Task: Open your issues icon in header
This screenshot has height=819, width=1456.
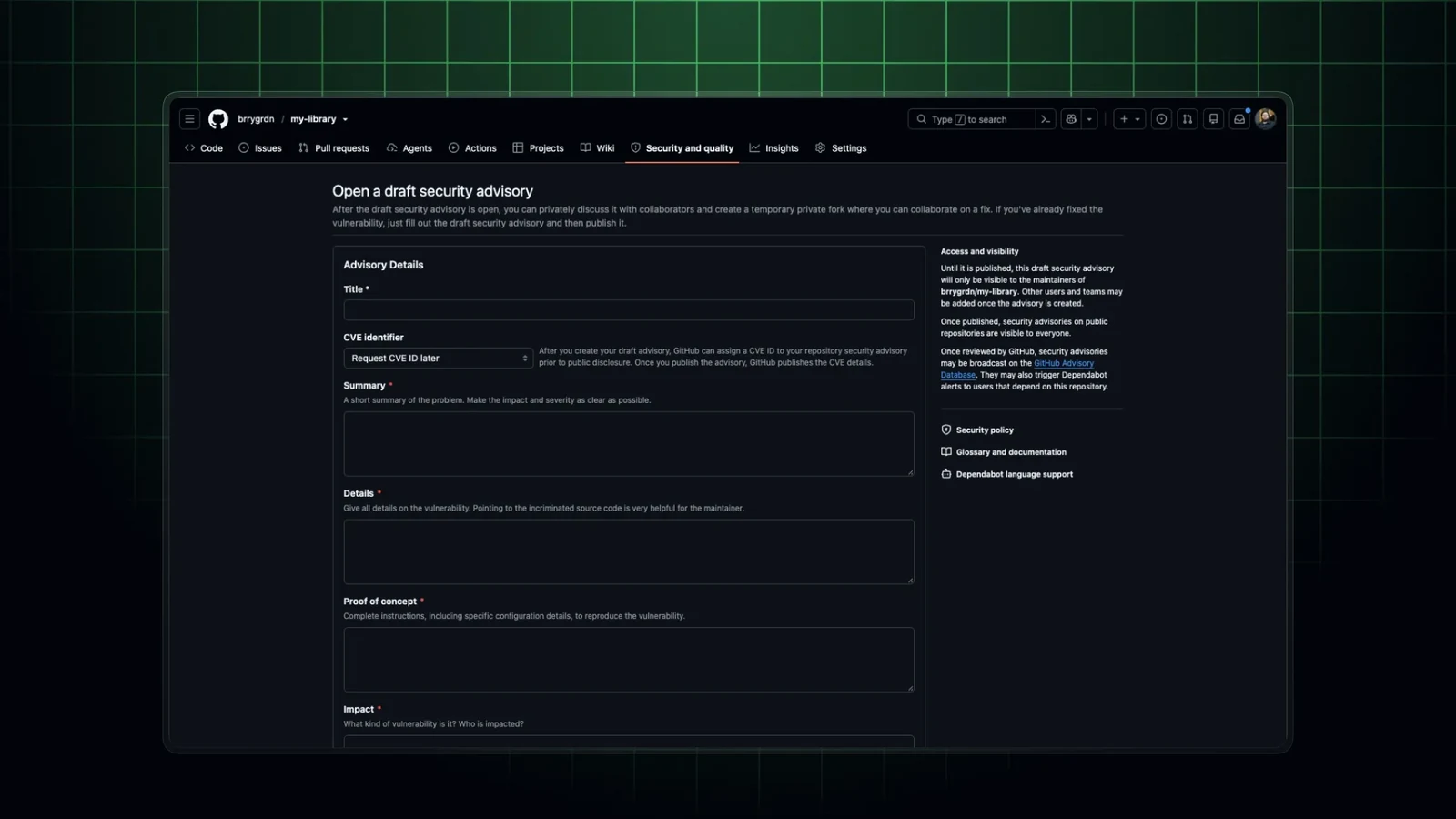Action: (1161, 119)
